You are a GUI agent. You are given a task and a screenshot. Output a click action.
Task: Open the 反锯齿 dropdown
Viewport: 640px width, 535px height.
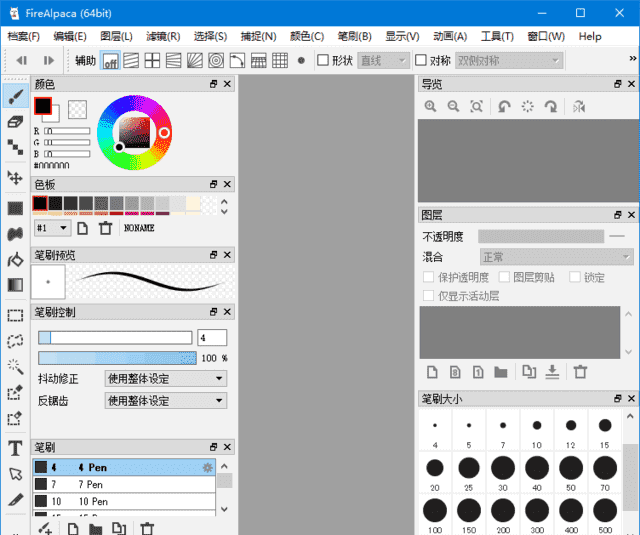166,401
